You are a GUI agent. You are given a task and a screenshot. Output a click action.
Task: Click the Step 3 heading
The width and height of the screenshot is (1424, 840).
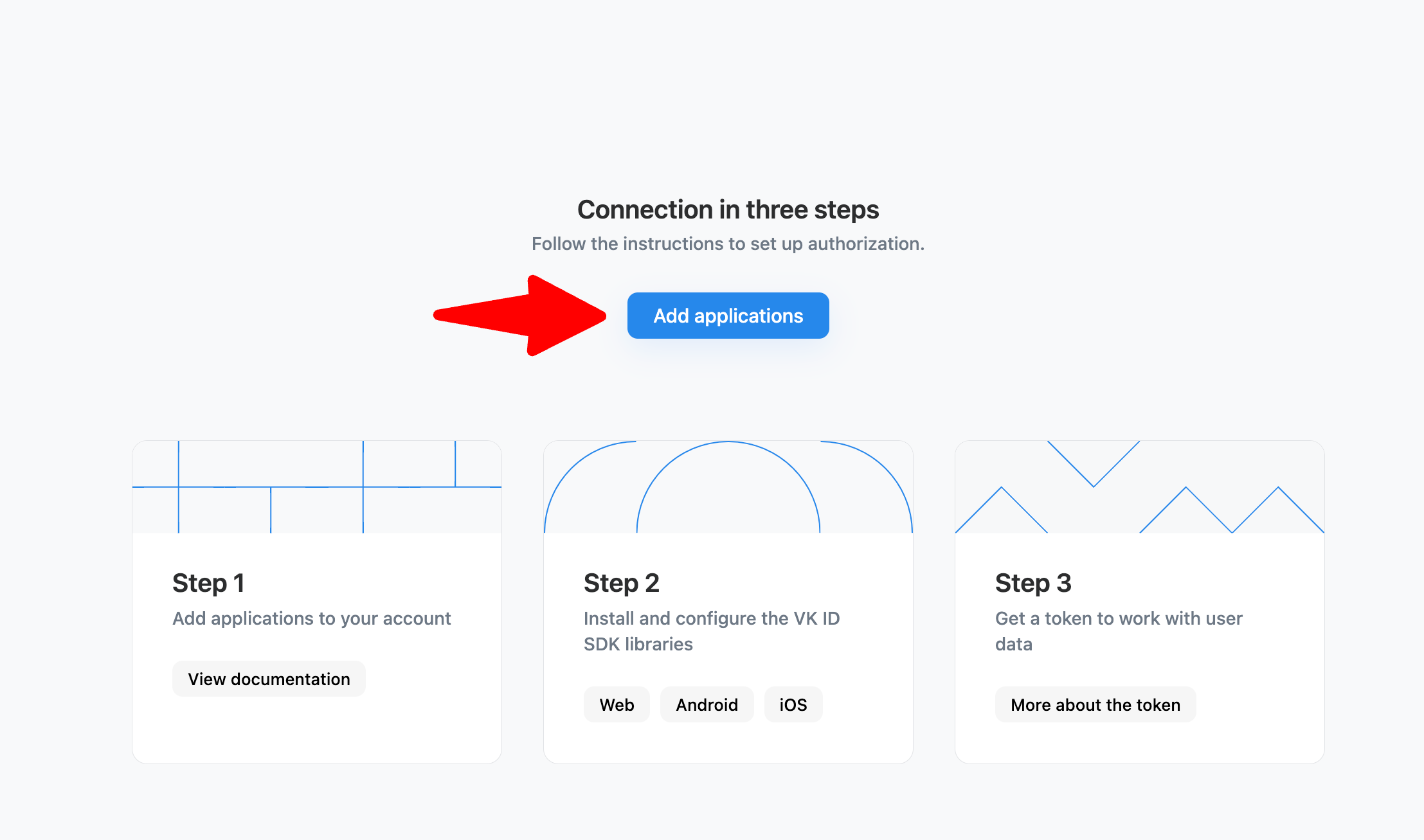[1033, 583]
